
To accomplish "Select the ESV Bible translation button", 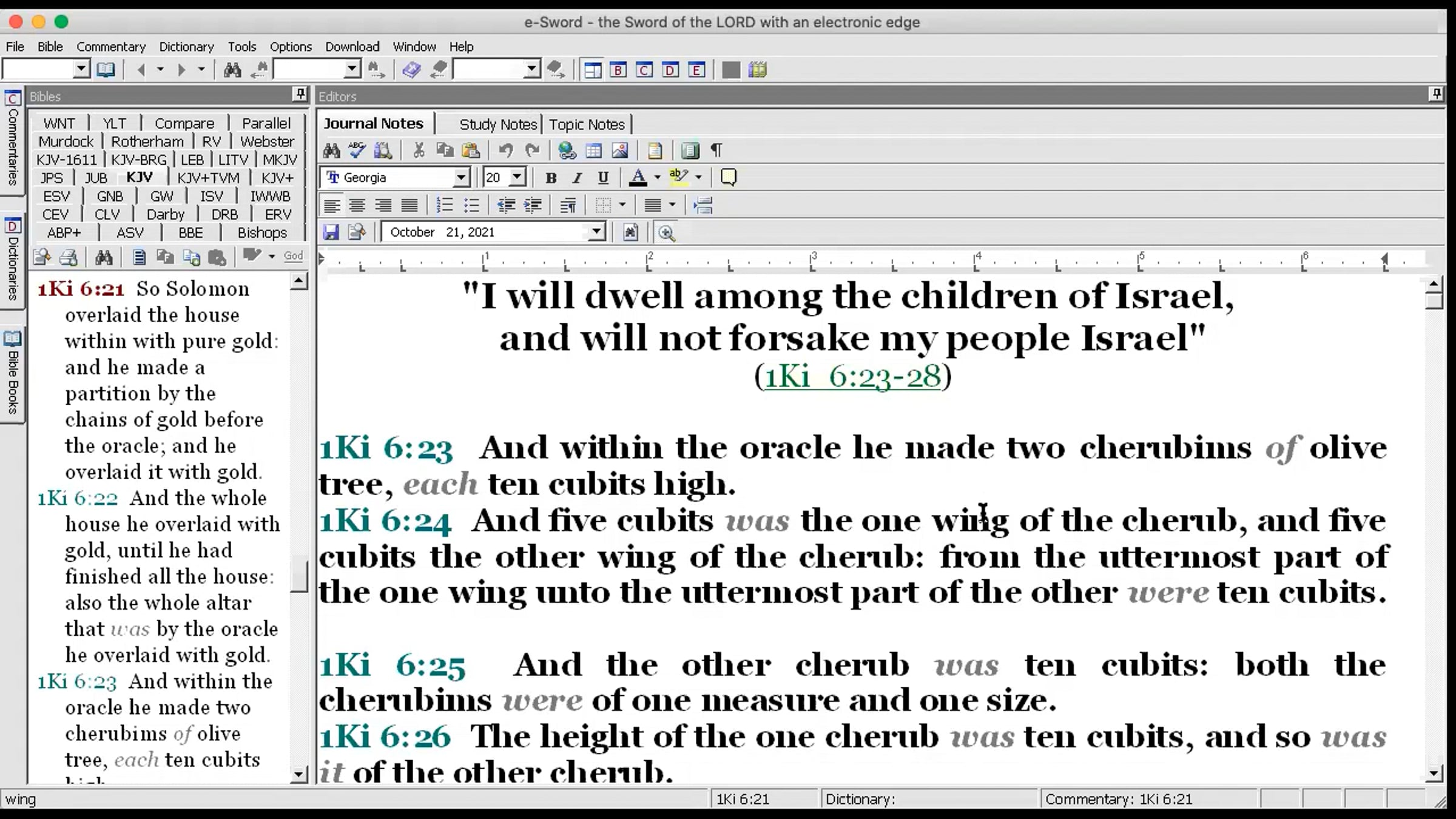I will (x=56, y=197).
